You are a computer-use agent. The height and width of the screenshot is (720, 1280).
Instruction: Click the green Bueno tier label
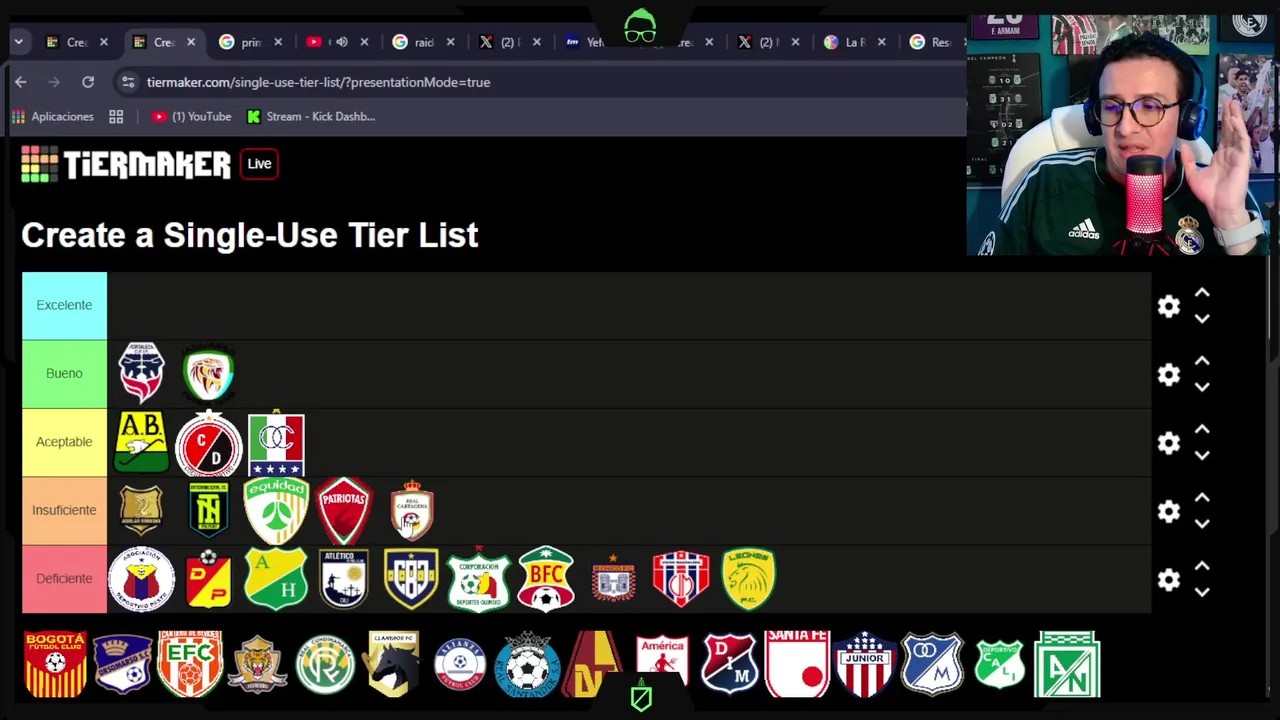pyautogui.click(x=64, y=373)
